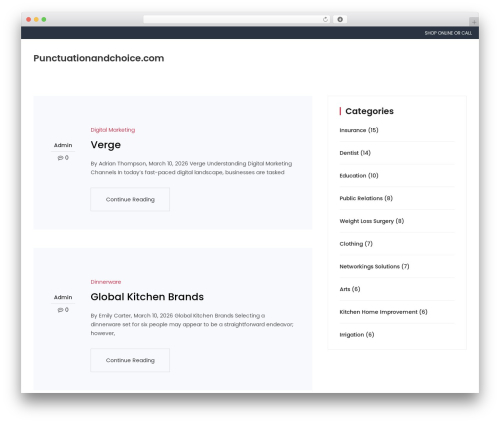Click Continue Reading under Global Kitchen Brands

click(x=130, y=360)
